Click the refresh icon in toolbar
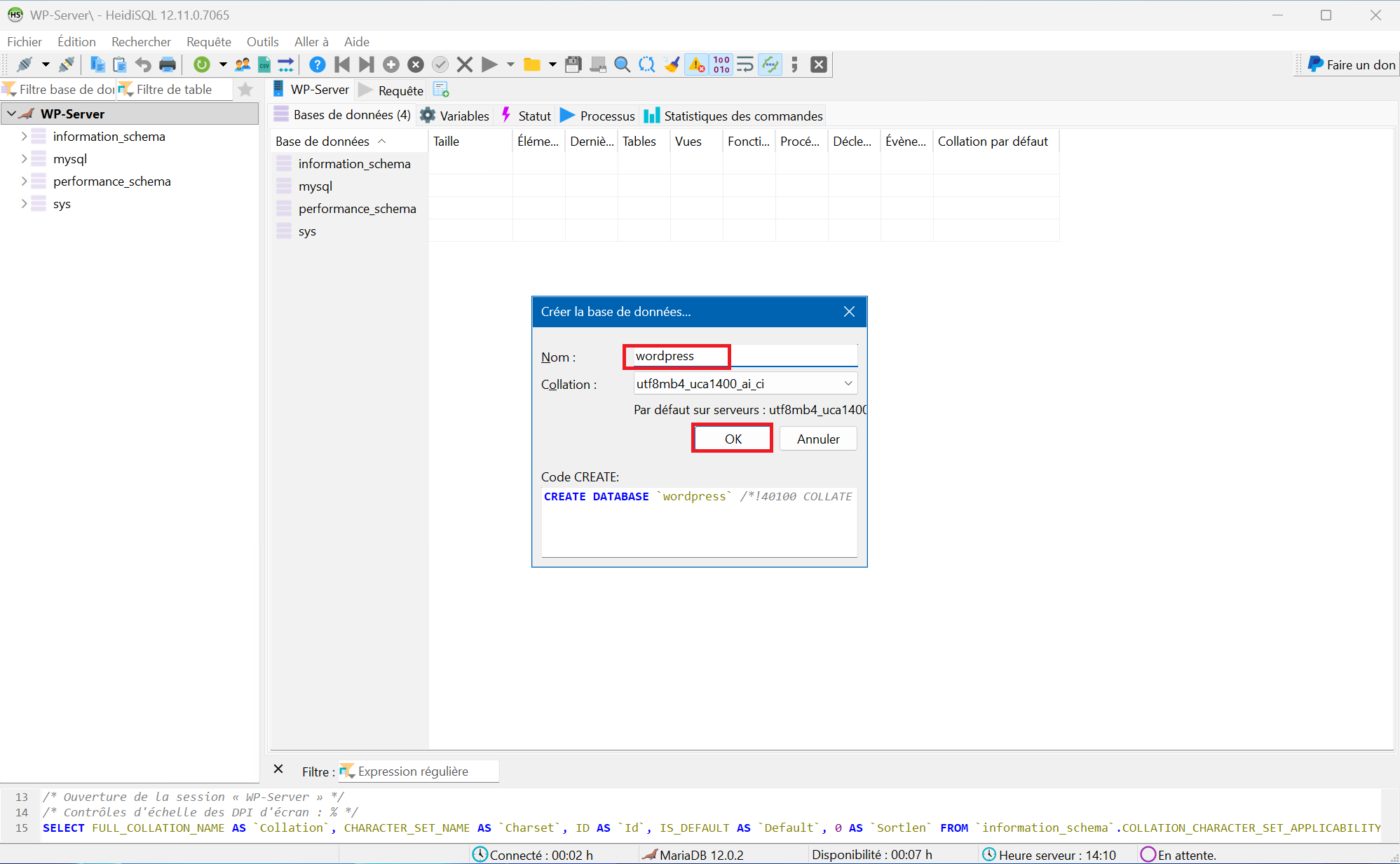This screenshot has height=864, width=1400. [202, 64]
